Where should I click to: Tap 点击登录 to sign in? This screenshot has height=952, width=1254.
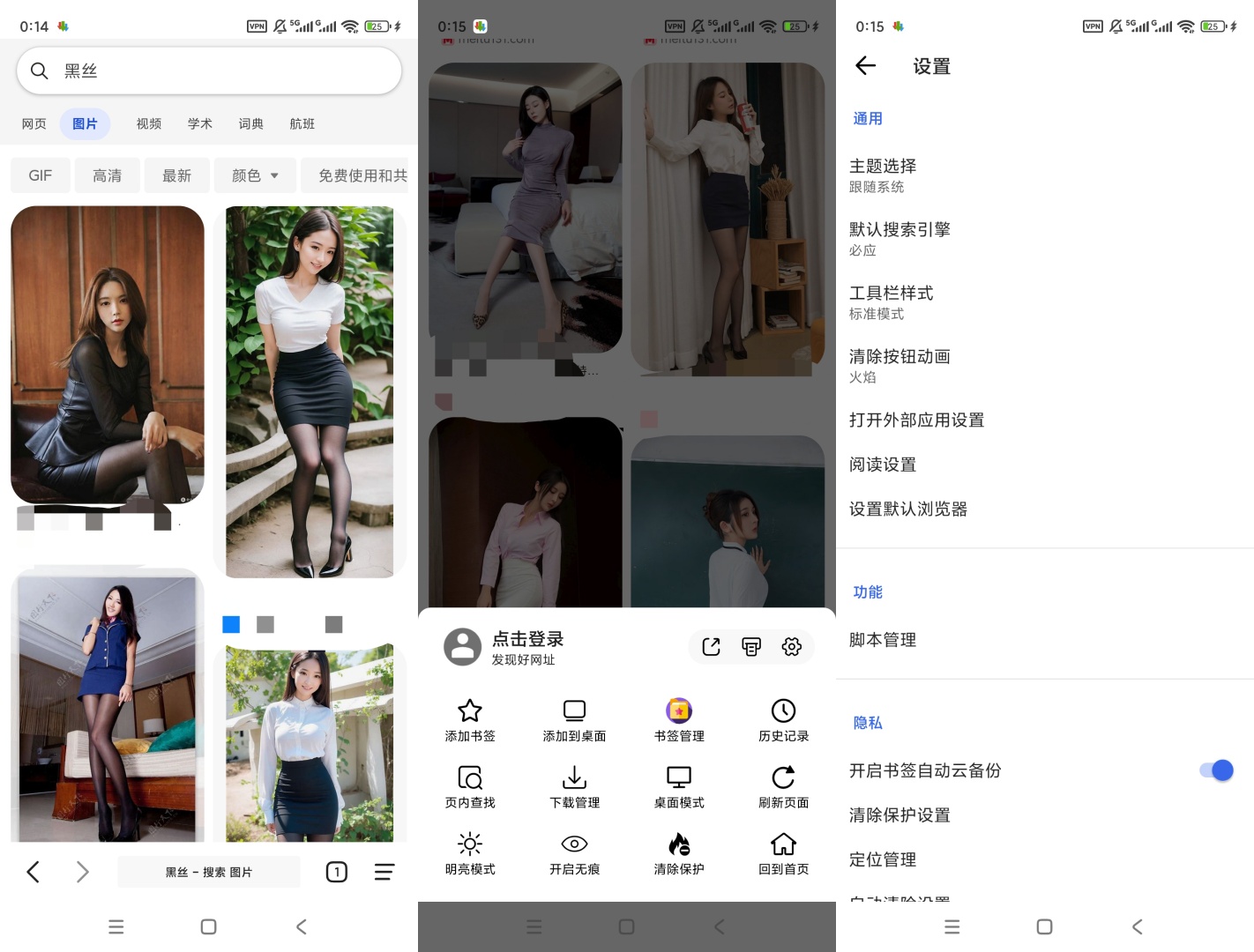[527, 639]
